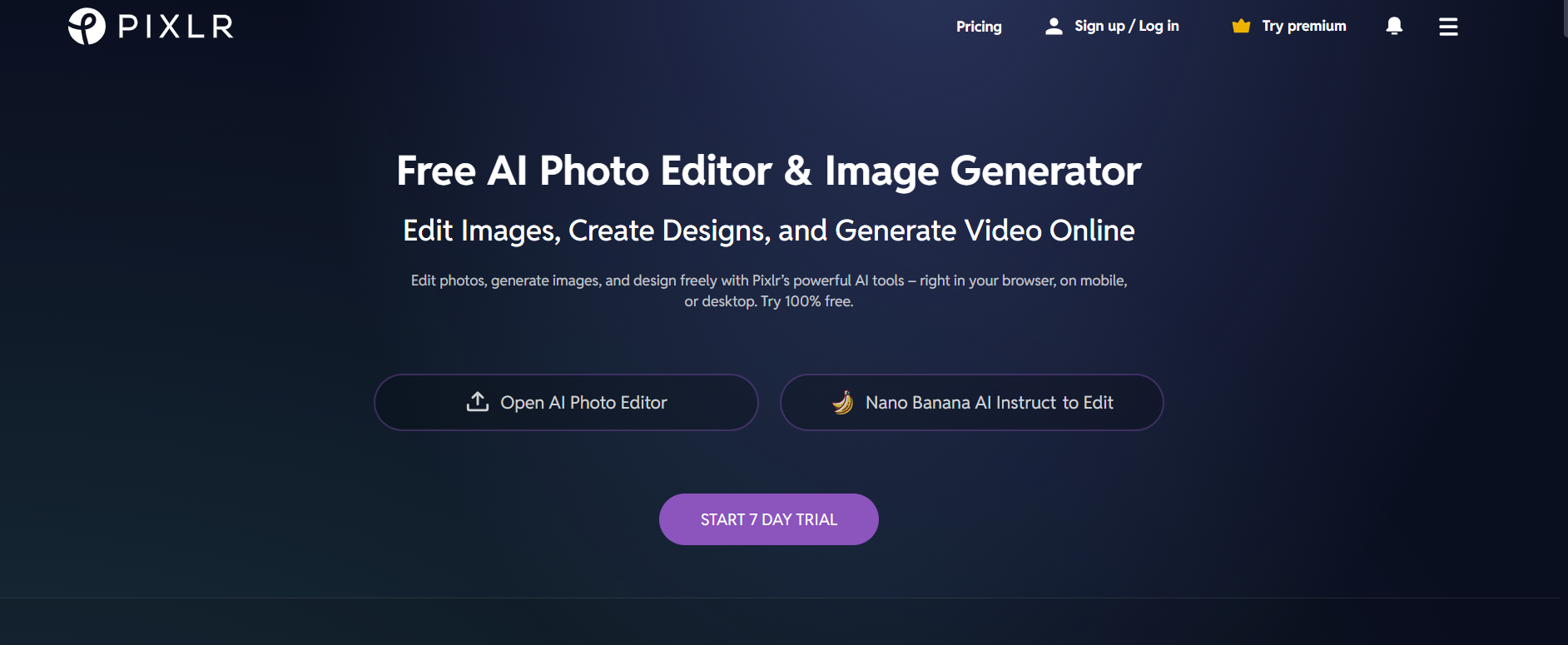Viewport: 1568px width, 645px height.
Task: Click the Pixlr logo icon
Action: pos(87,26)
